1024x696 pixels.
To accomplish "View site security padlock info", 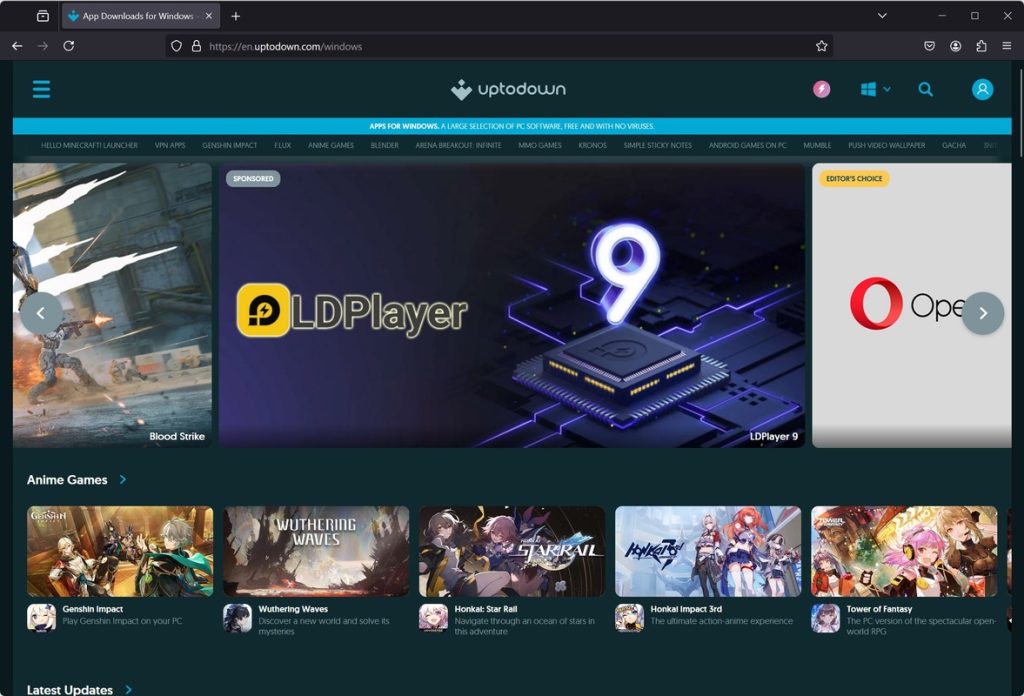I will pos(196,46).
